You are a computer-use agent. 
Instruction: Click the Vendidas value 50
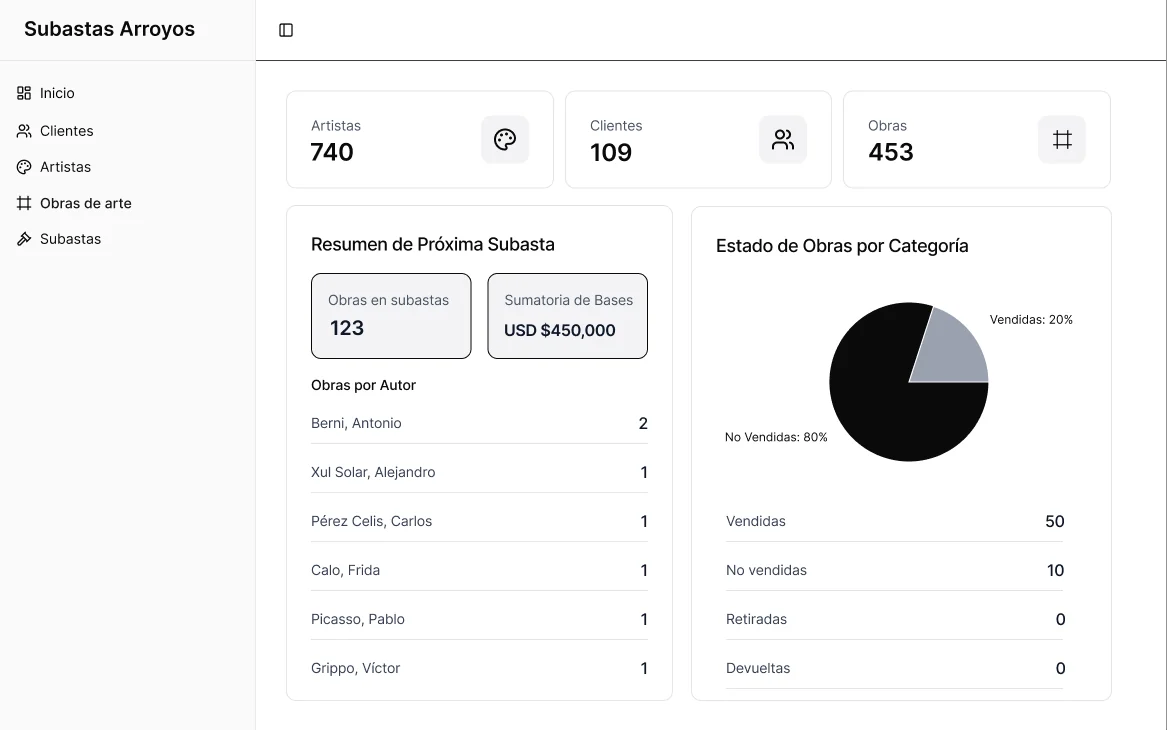1055,522
